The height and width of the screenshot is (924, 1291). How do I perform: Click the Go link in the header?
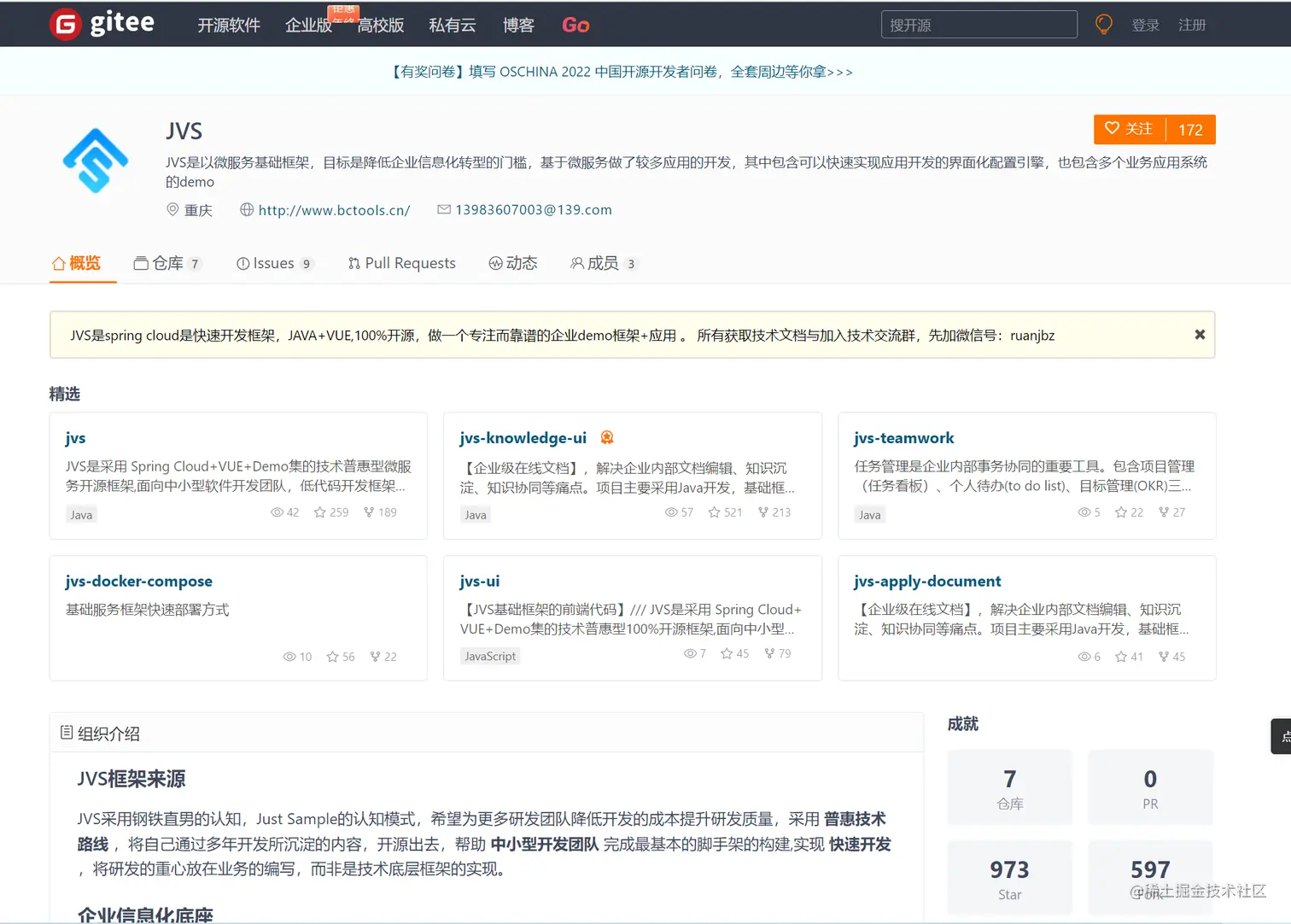575,26
